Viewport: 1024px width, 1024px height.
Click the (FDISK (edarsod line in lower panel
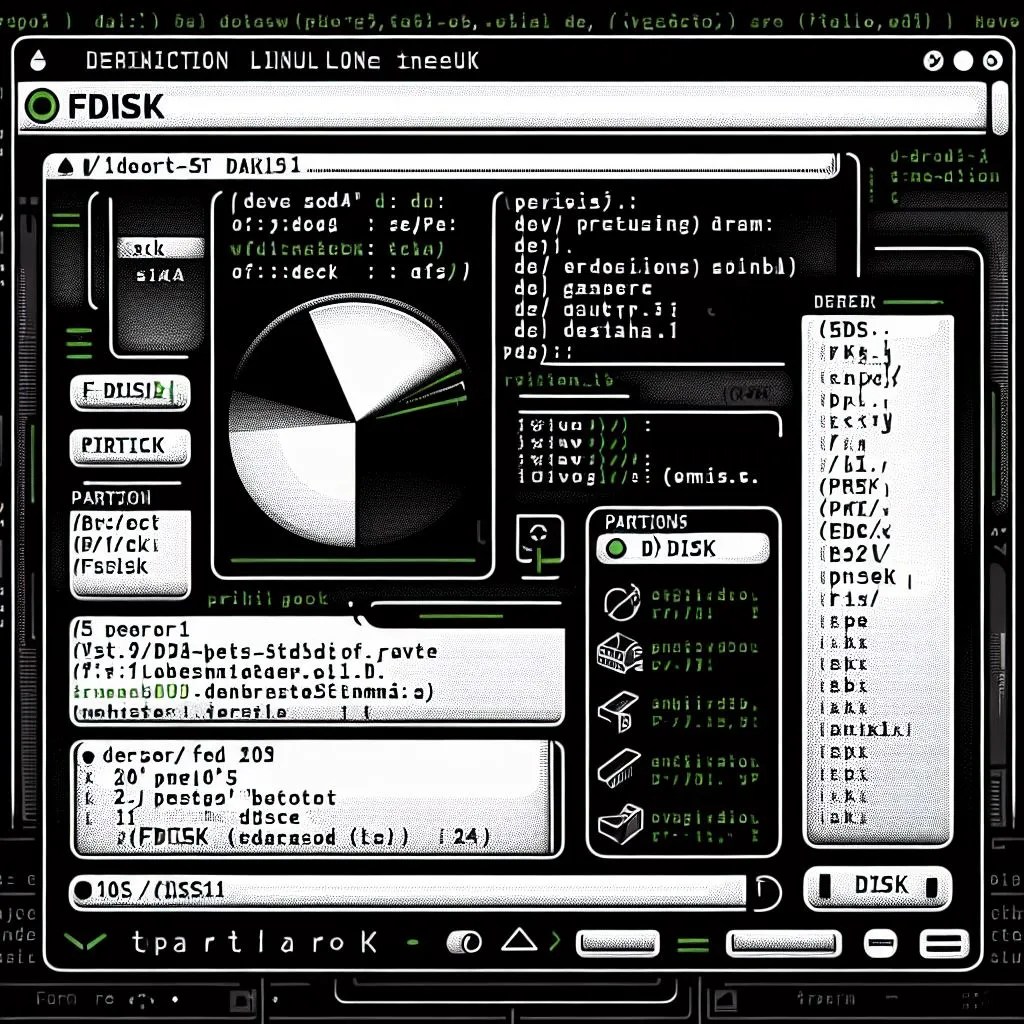coord(302,837)
